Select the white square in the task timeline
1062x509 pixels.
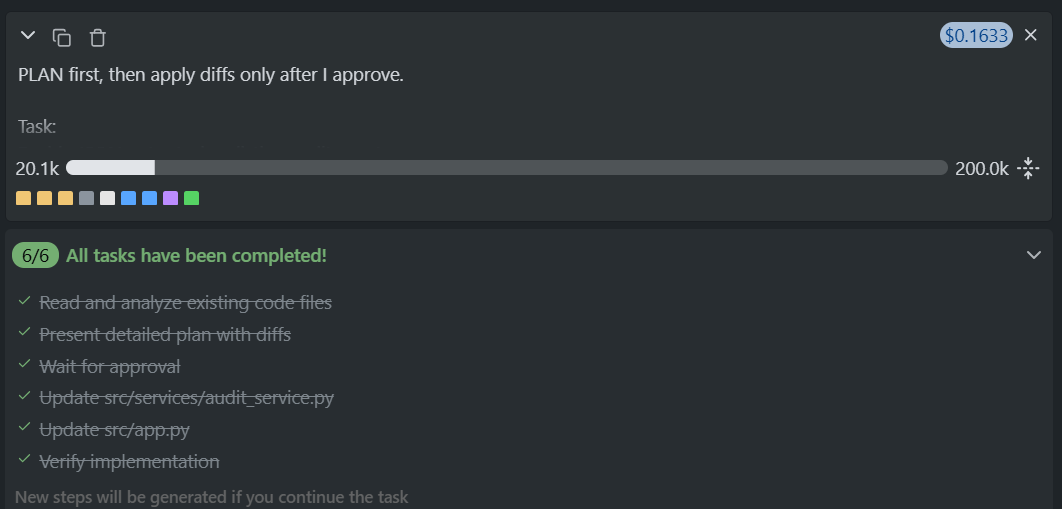coord(107,198)
